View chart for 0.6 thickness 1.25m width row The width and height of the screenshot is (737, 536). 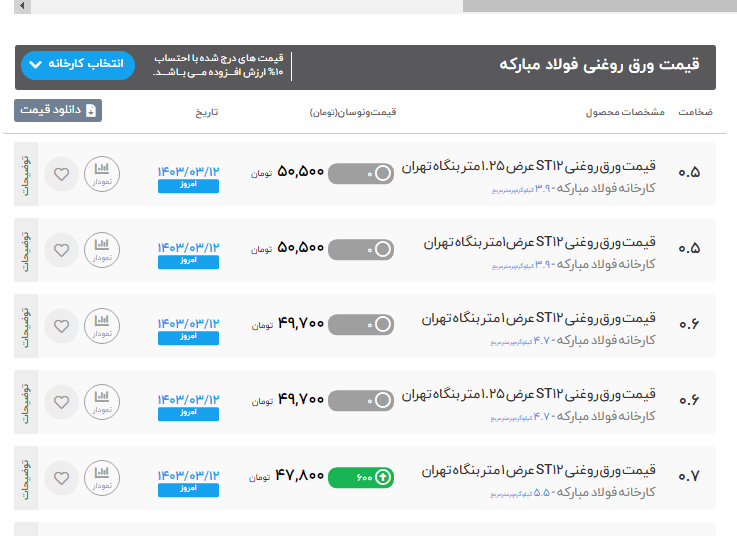[101, 401]
